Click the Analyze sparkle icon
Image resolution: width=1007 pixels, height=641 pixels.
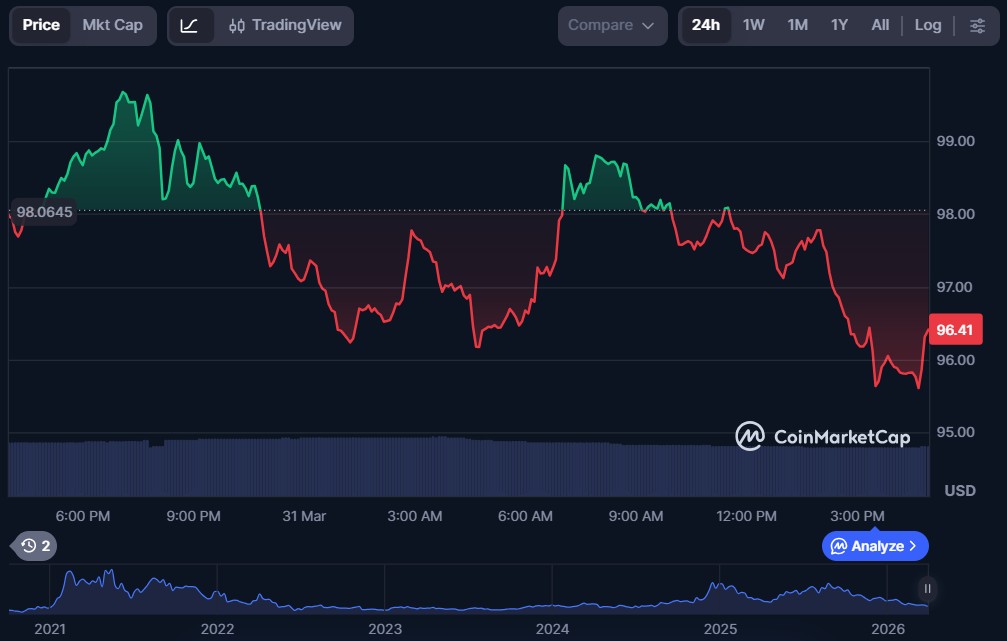pos(839,546)
